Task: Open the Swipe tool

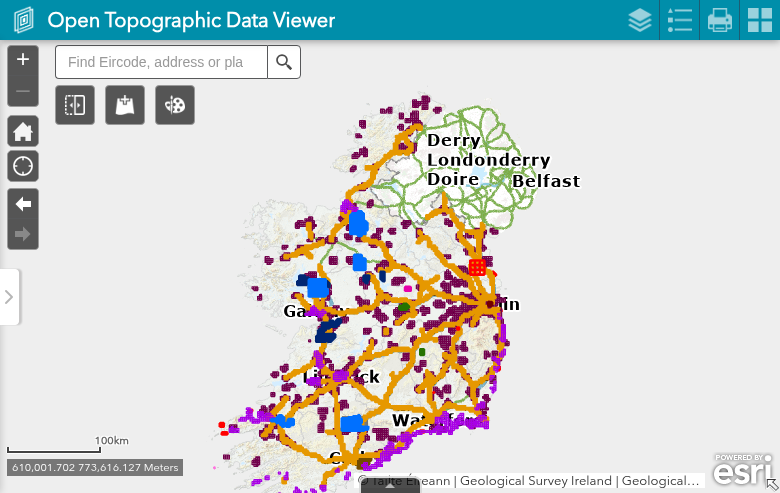Action: (x=75, y=105)
